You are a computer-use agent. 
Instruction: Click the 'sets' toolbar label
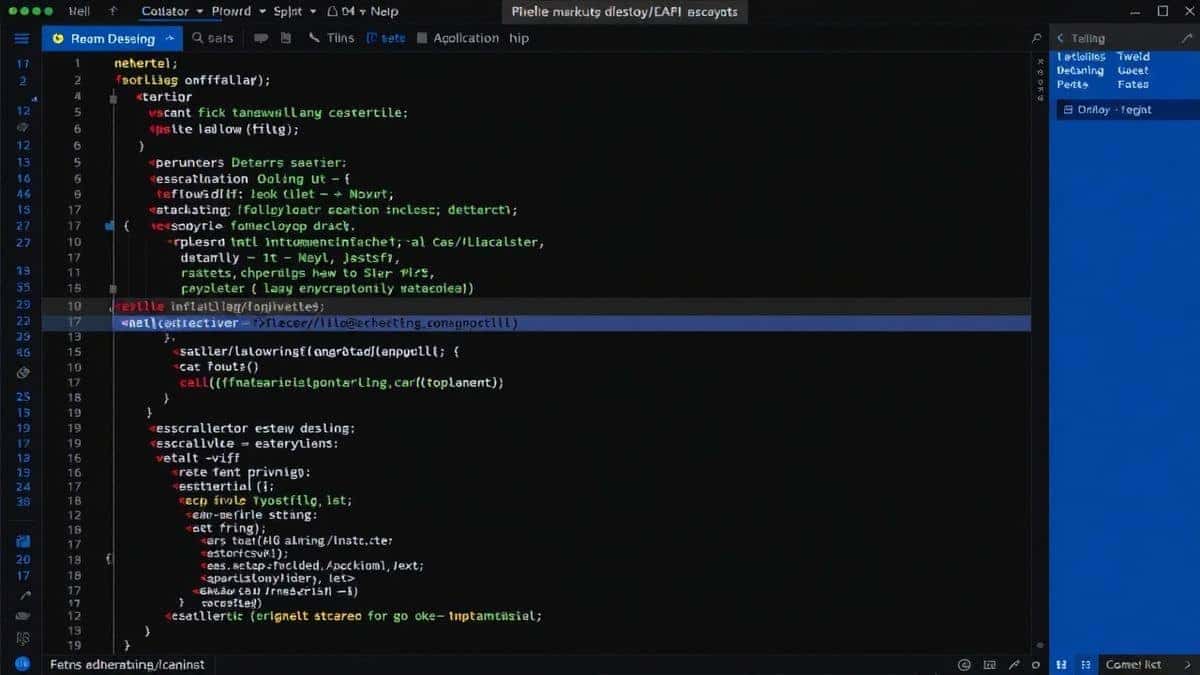(393, 38)
